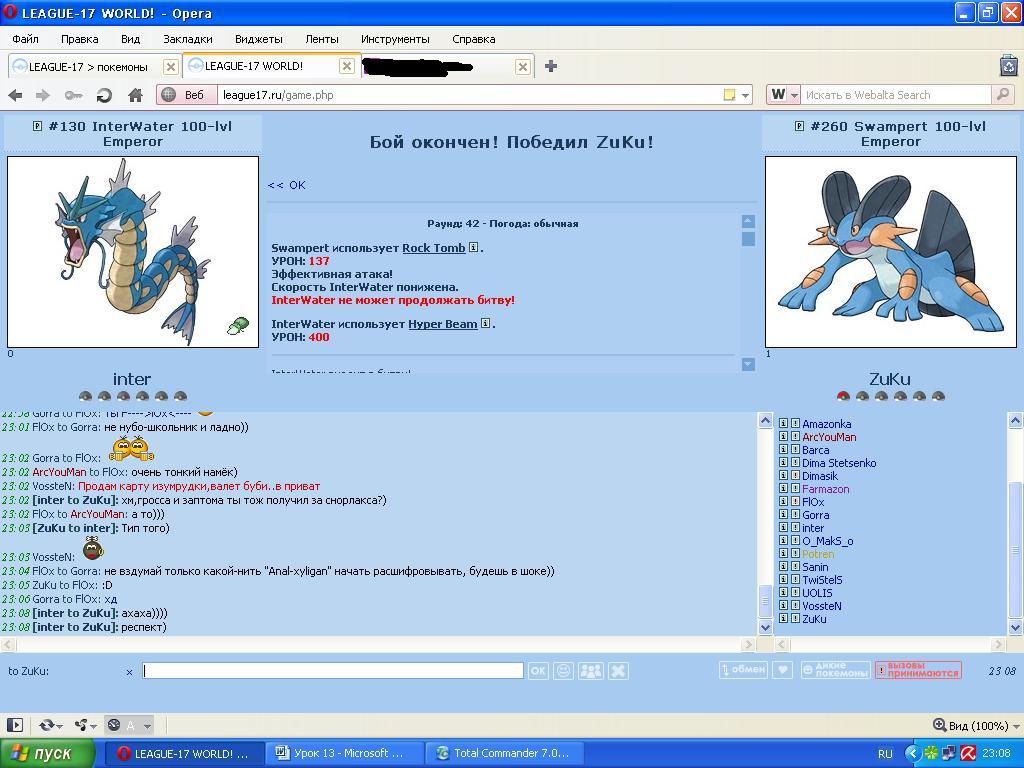Open the Инструменты menu
This screenshot has width=1024, height=768.
395,39
